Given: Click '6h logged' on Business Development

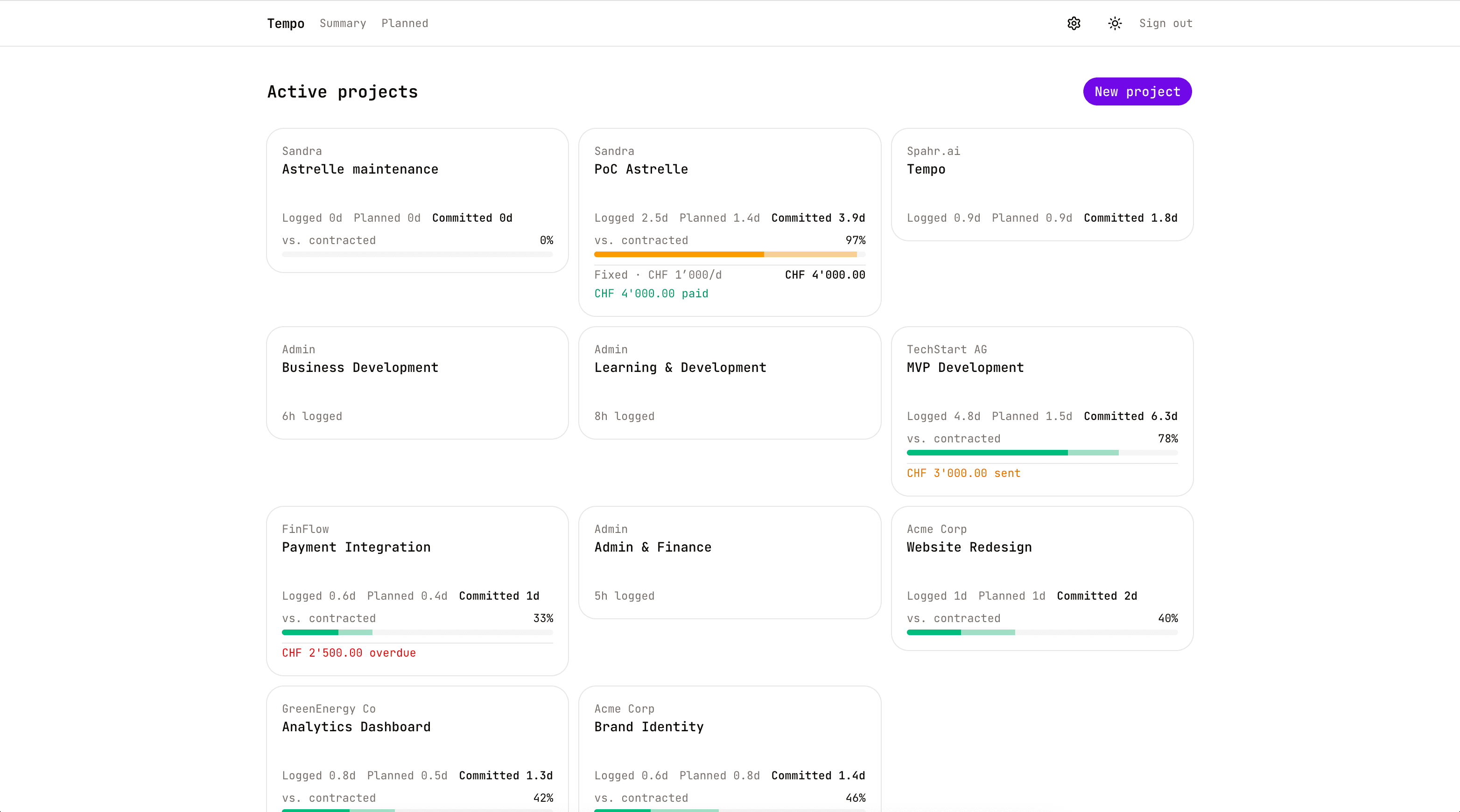Looking at the screenshot, I should pyautogui.click(x=312, y=416).
